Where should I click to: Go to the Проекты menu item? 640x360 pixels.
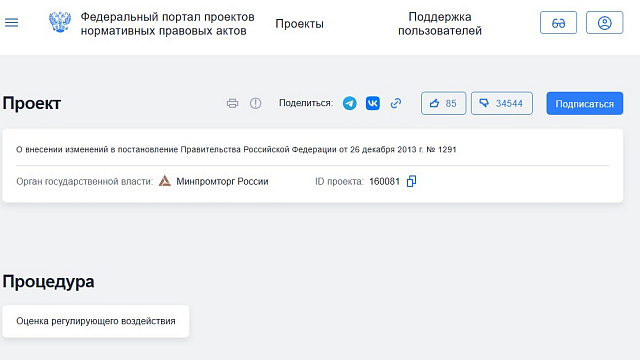tap(299, 24)
